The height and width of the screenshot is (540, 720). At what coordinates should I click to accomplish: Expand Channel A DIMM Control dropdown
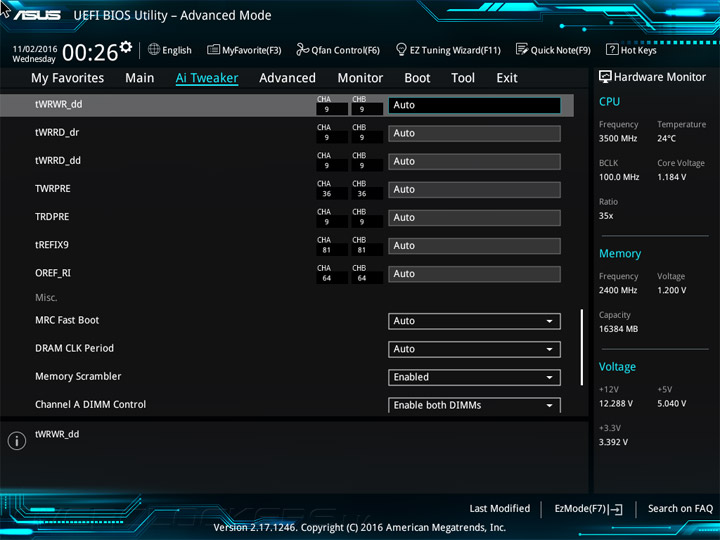(x=474, y=405)
